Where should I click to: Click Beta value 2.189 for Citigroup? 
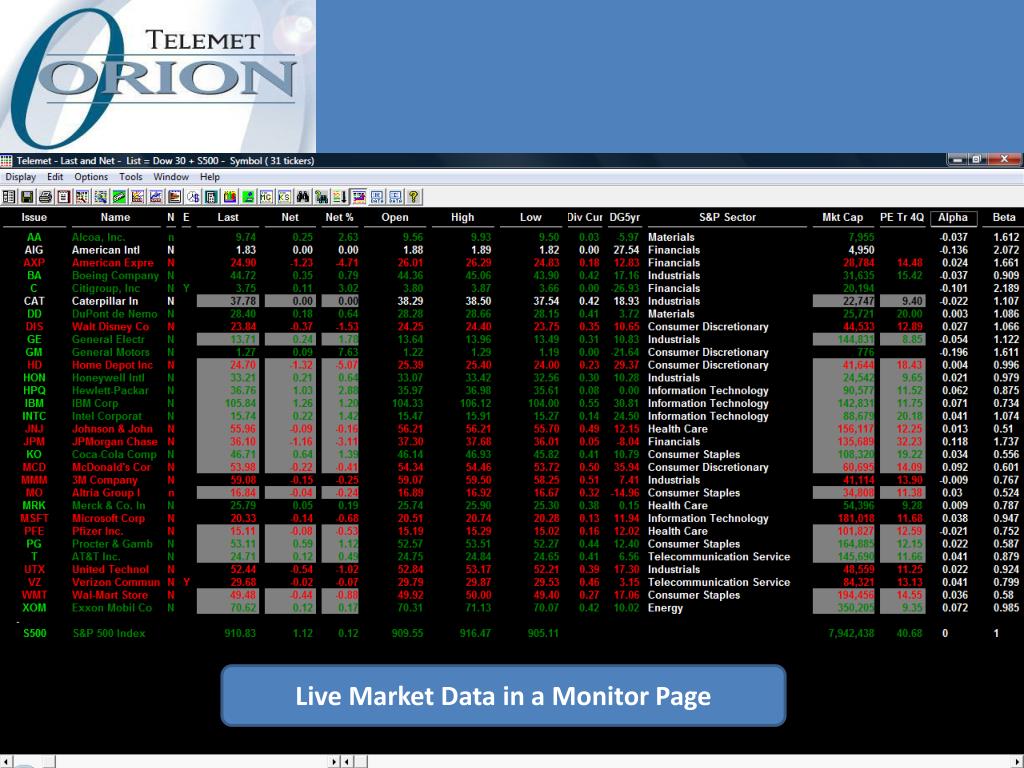(1006, 288)
